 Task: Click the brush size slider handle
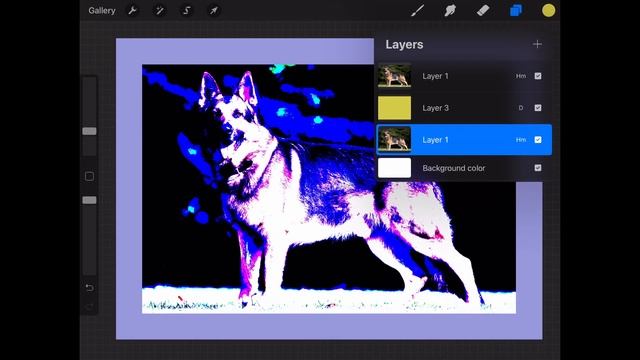89,131
